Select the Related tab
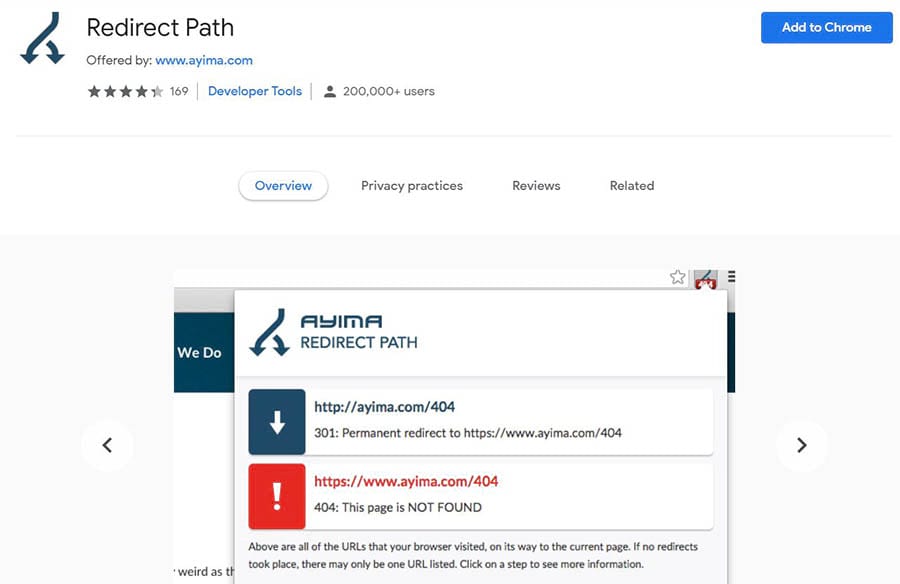 [632, 186]
